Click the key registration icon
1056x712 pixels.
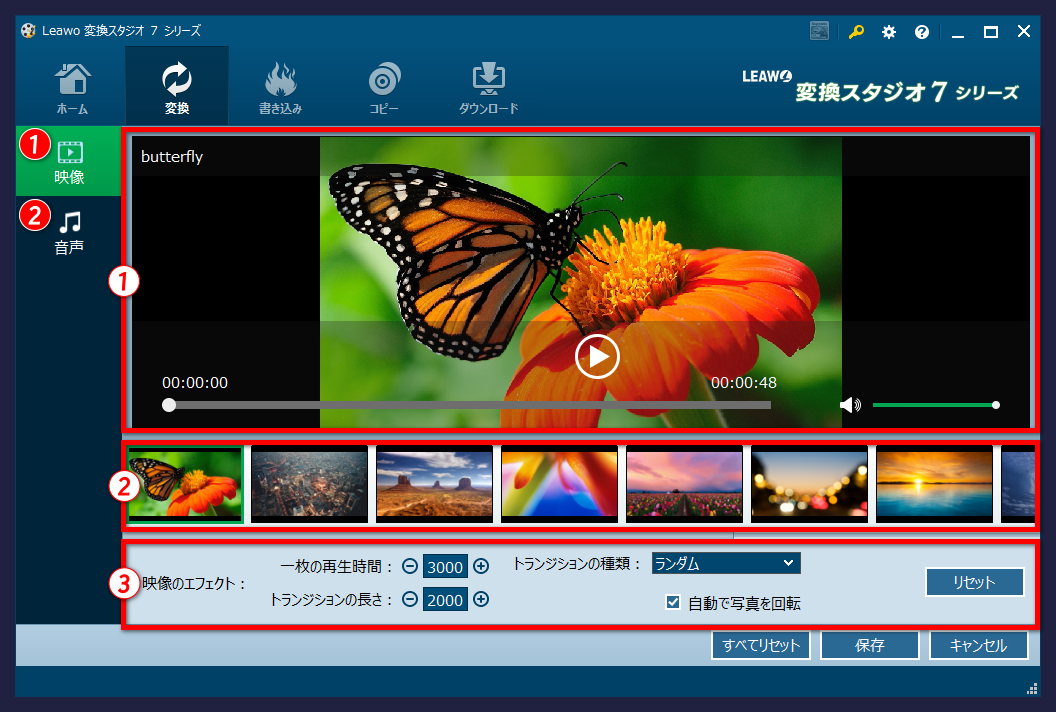tap(856, 32)
